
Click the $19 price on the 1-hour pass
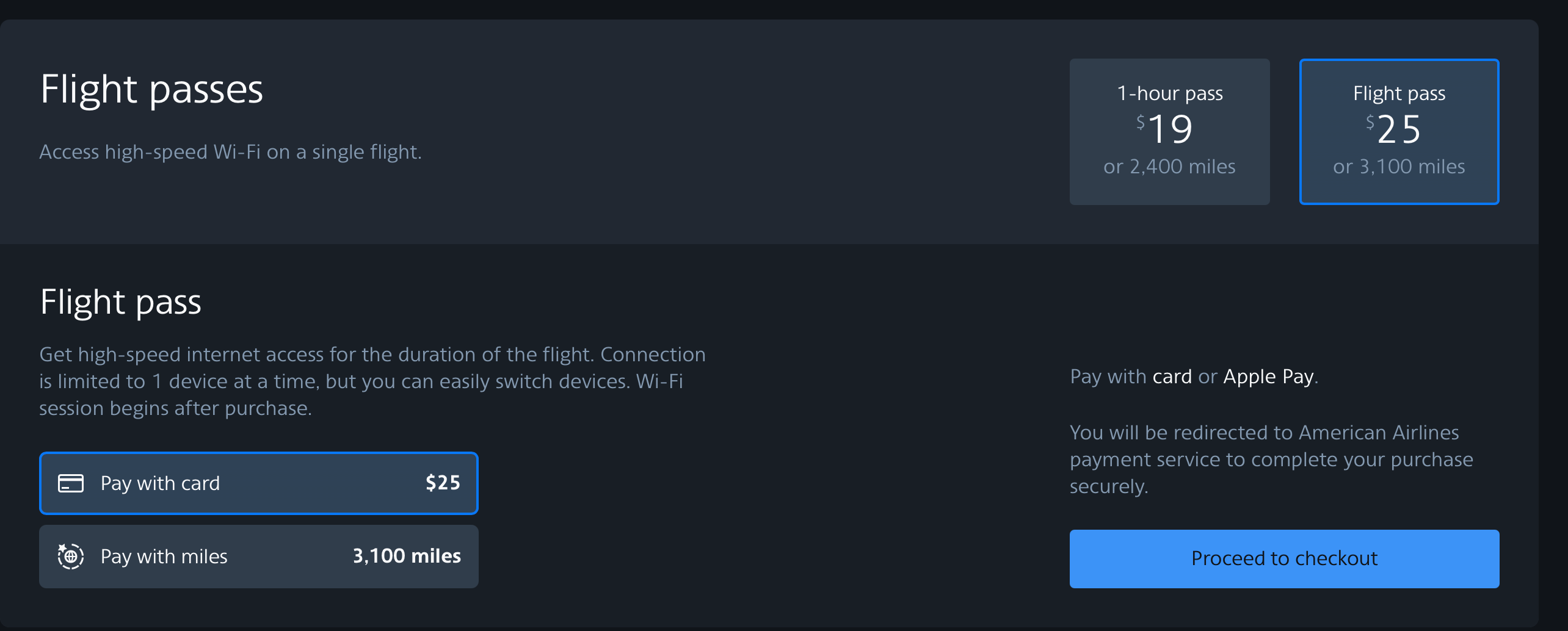[1168, 128]
